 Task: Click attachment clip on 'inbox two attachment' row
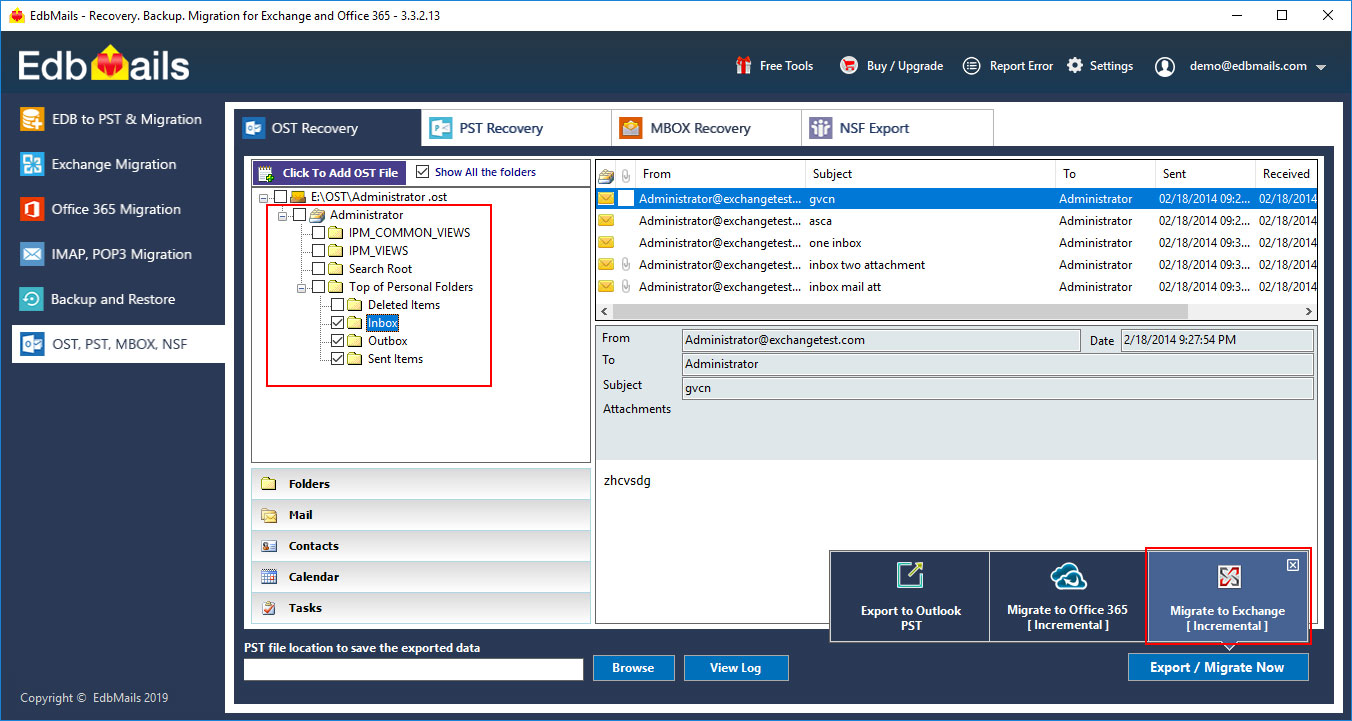pos(626,265)
